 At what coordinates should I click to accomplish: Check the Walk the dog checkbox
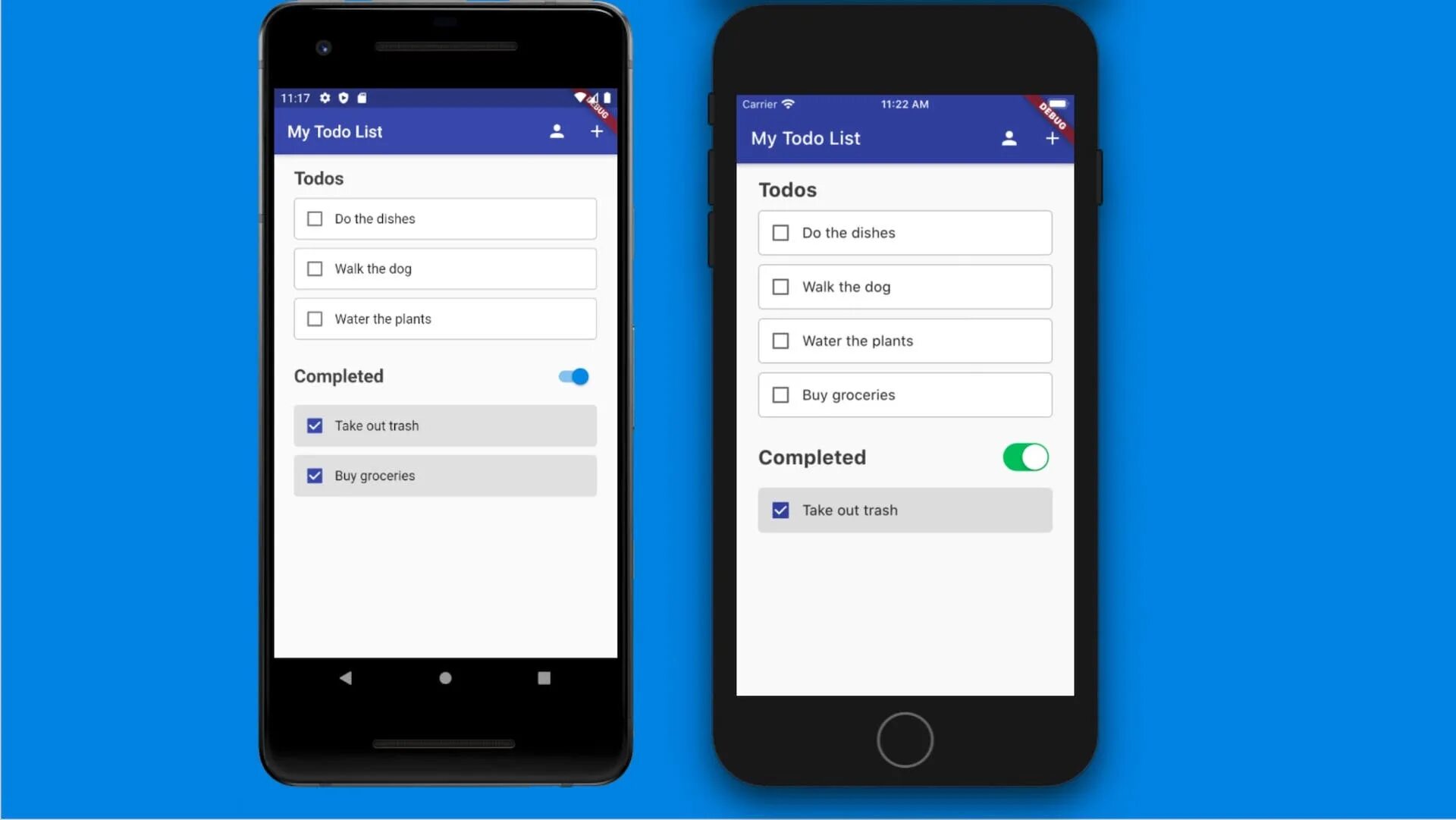[x=315, y=268]
